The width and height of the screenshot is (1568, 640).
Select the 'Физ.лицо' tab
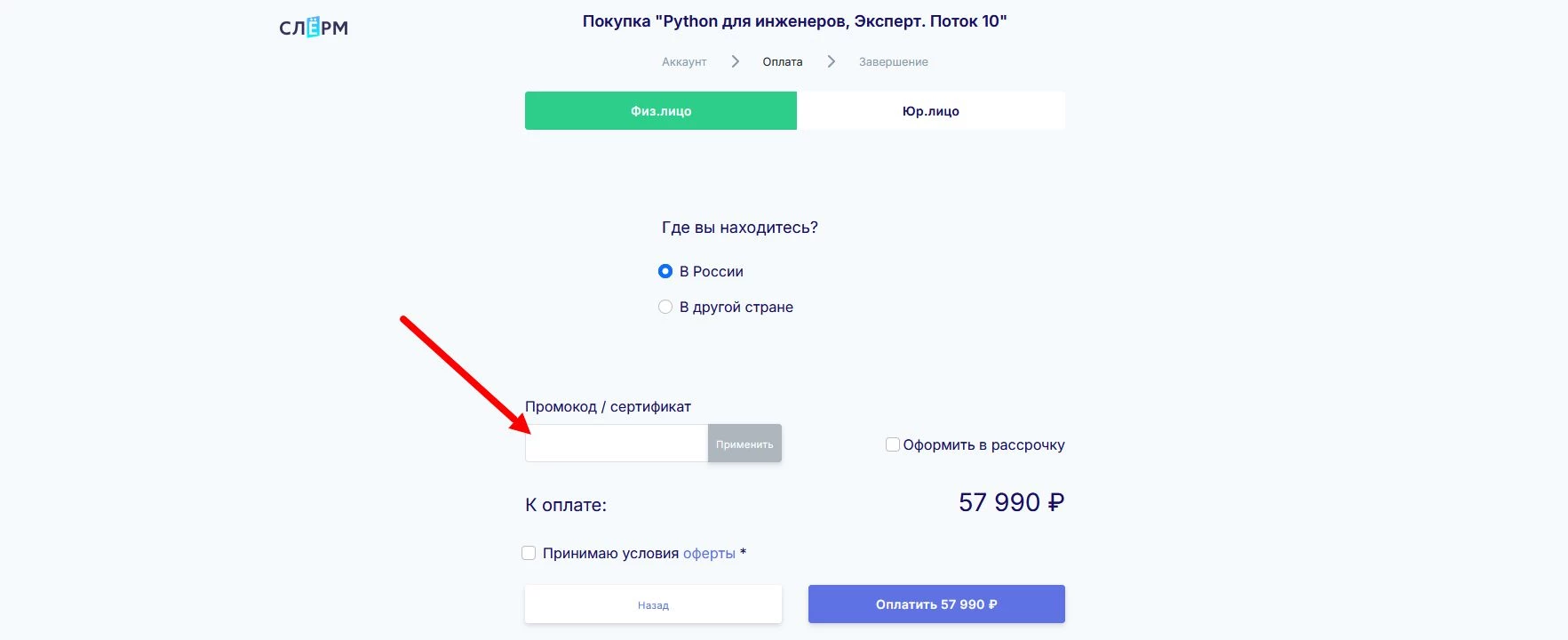659,110
